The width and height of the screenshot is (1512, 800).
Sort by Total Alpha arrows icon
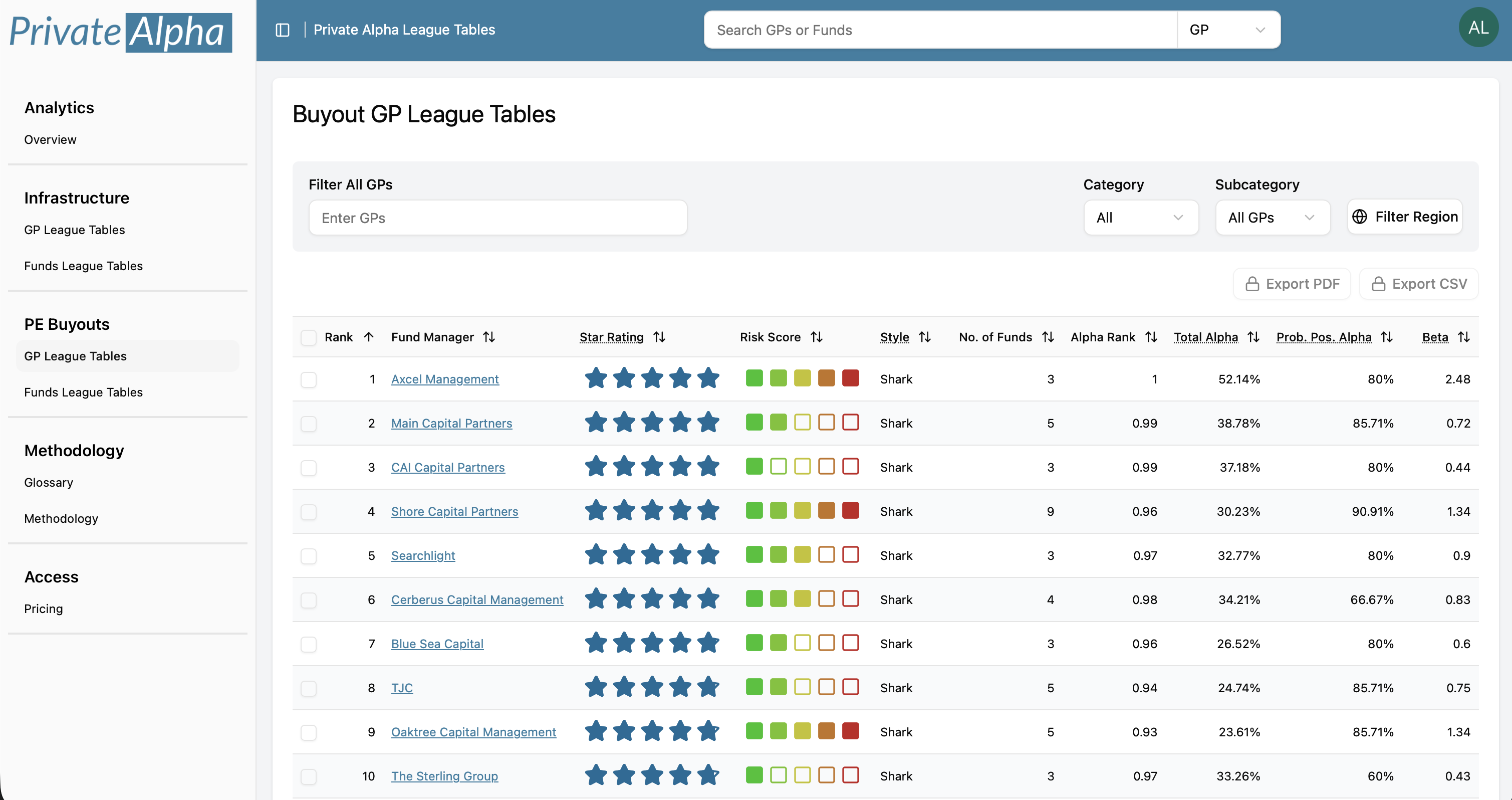pos(1253,337)
